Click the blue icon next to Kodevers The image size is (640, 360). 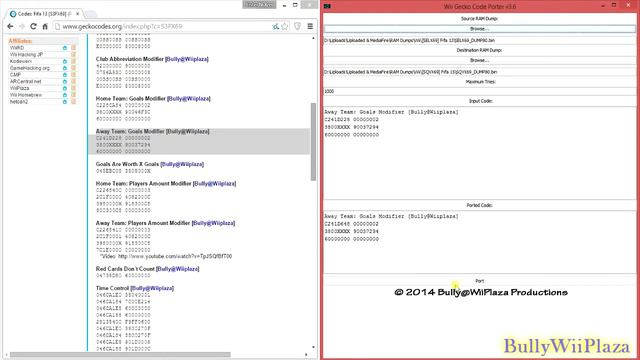coord(64,61)
